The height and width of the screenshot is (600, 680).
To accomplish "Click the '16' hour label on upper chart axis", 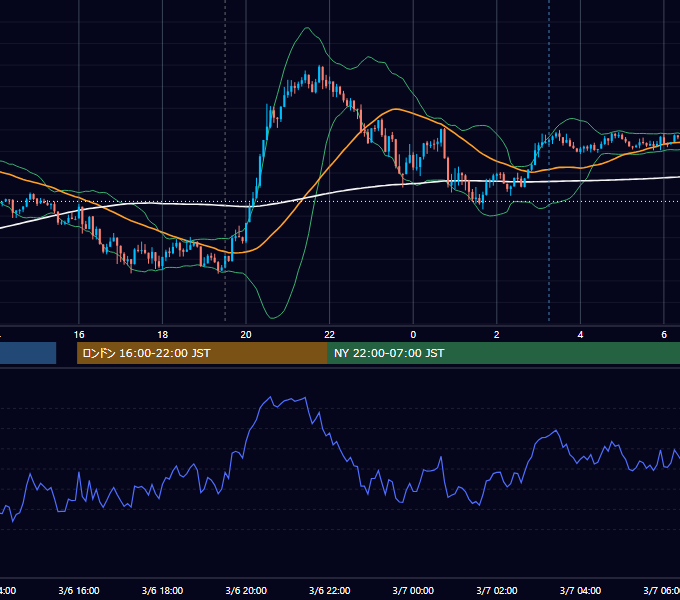I will coord(79,335).
